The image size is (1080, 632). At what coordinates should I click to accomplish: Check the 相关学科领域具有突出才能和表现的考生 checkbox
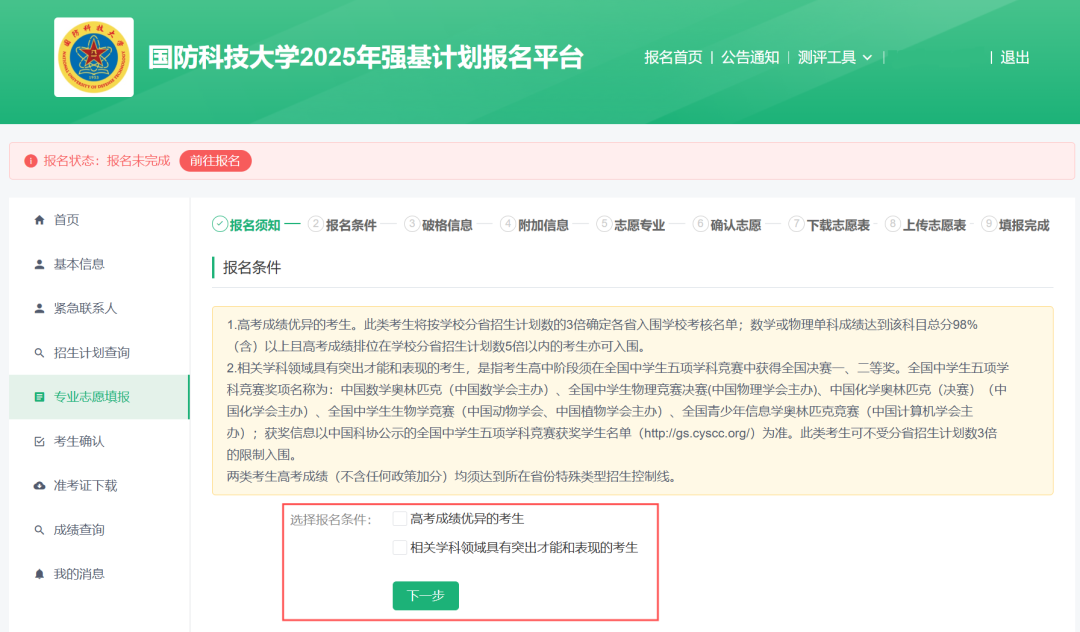[399, 548]
